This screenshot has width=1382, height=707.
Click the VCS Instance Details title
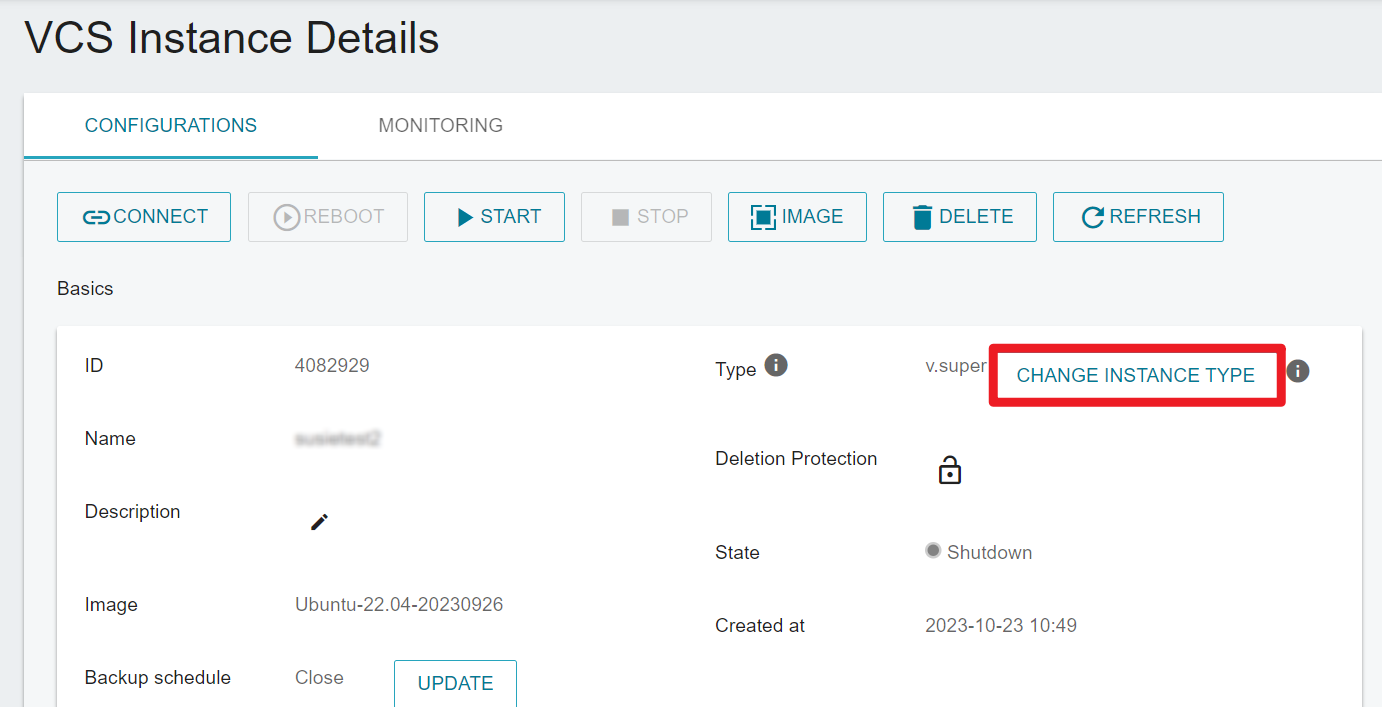pyautogui.click(x=232, y=38)
